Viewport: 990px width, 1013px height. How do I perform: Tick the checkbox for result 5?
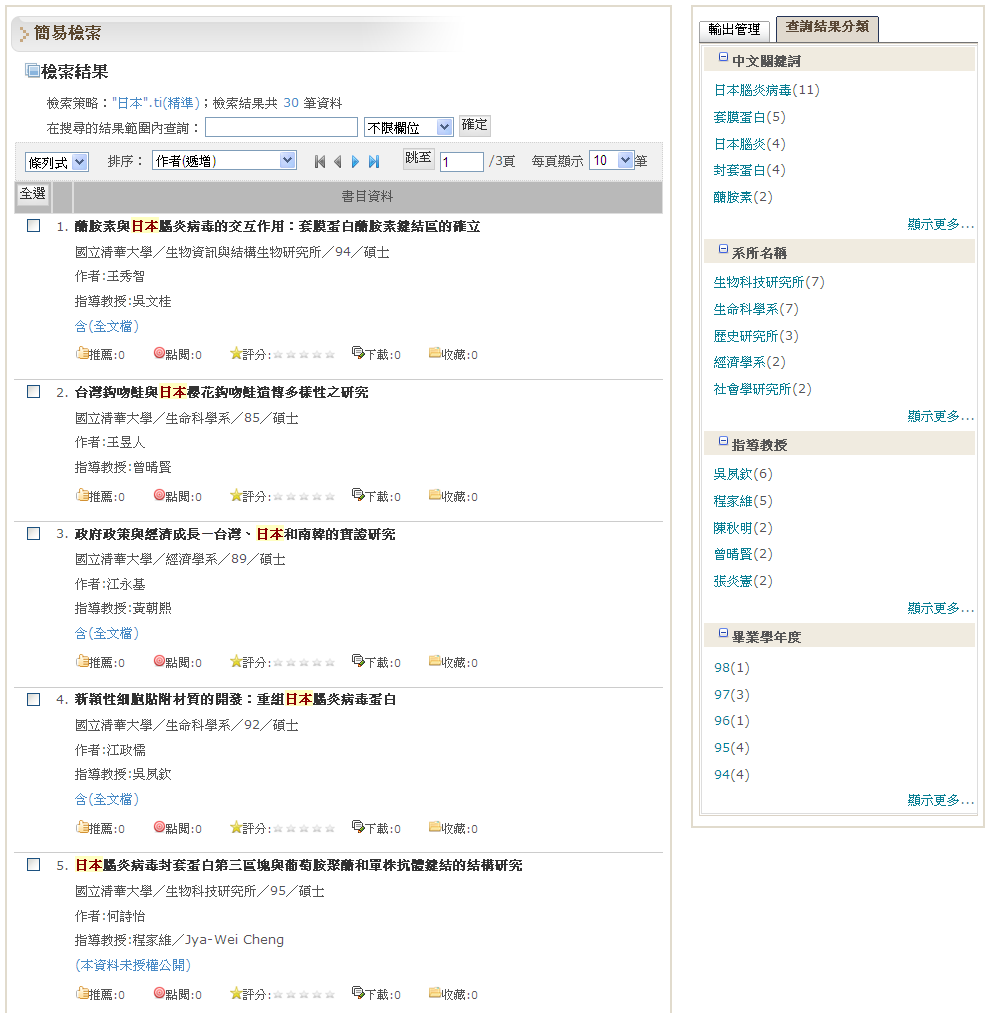(34, 864)
